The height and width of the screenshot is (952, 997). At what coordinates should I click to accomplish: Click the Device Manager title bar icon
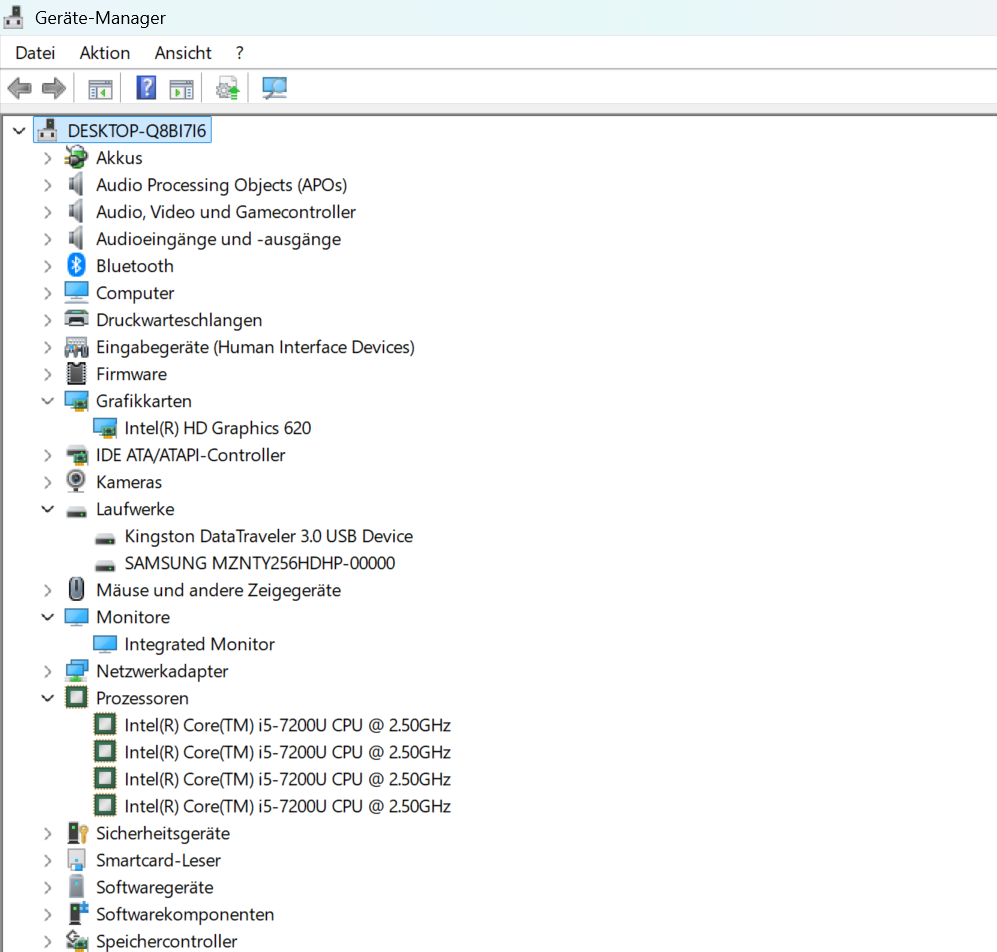pos(13,17)
